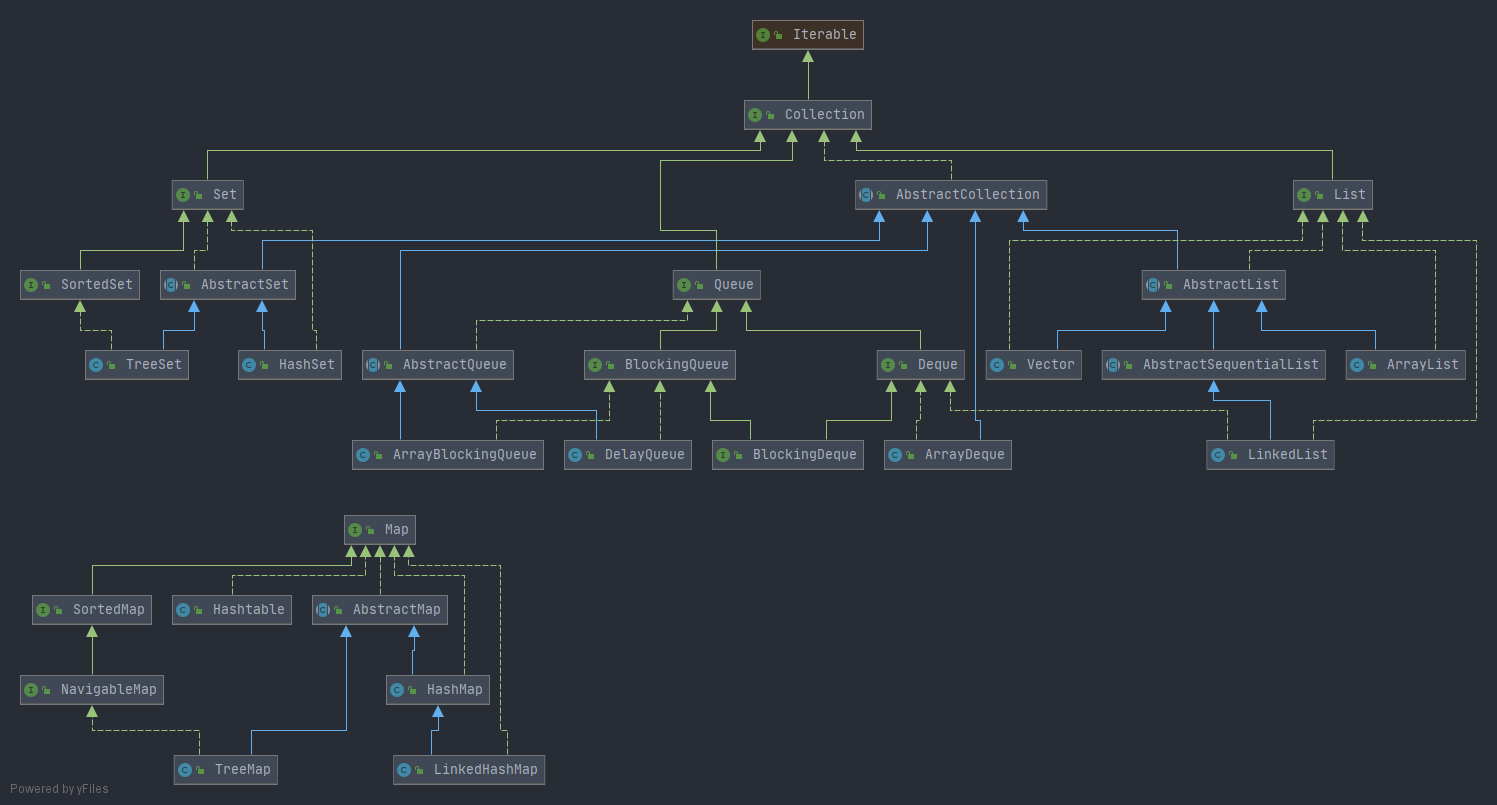Click the interface icon on Queue node
Viewport: 1497px width, 805px height.
684,285
